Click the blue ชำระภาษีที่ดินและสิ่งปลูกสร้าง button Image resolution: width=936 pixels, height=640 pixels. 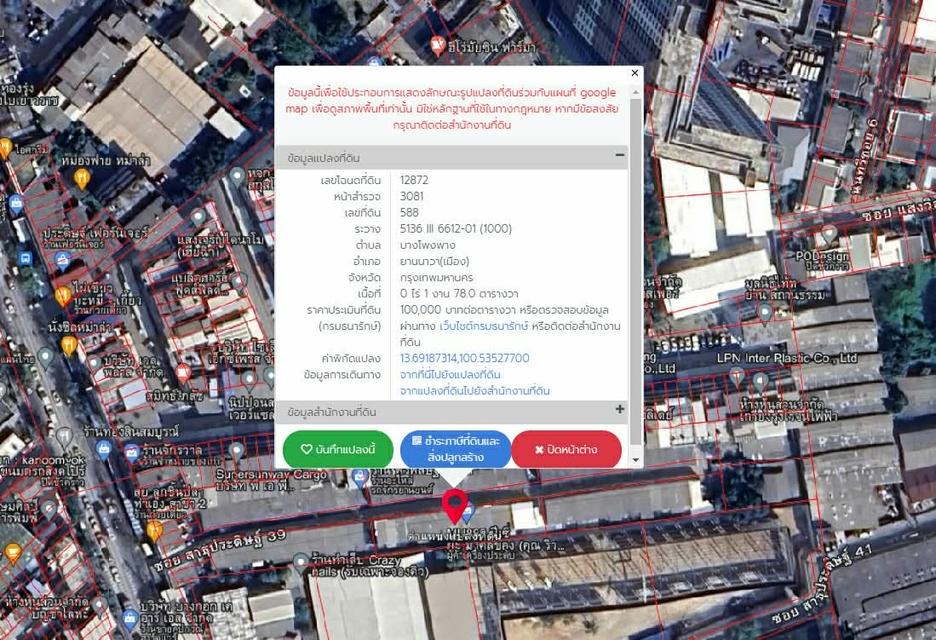(455, 449)
